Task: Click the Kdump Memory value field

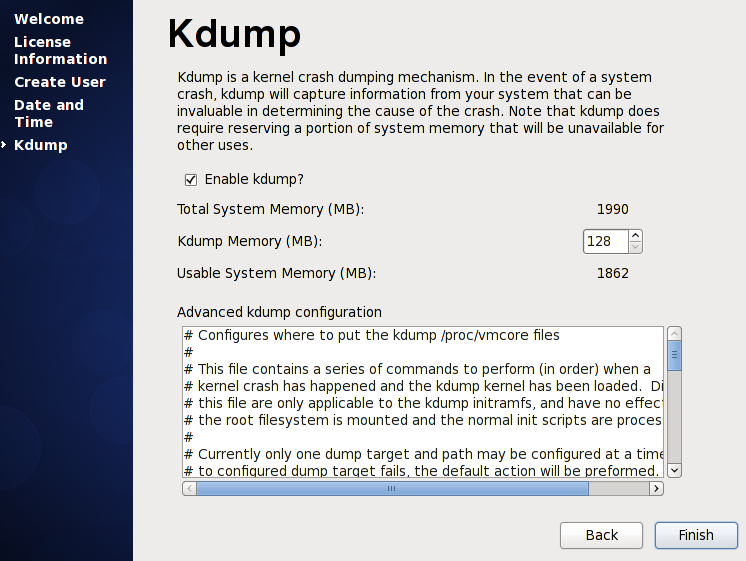Action: (x=606, y=241)
